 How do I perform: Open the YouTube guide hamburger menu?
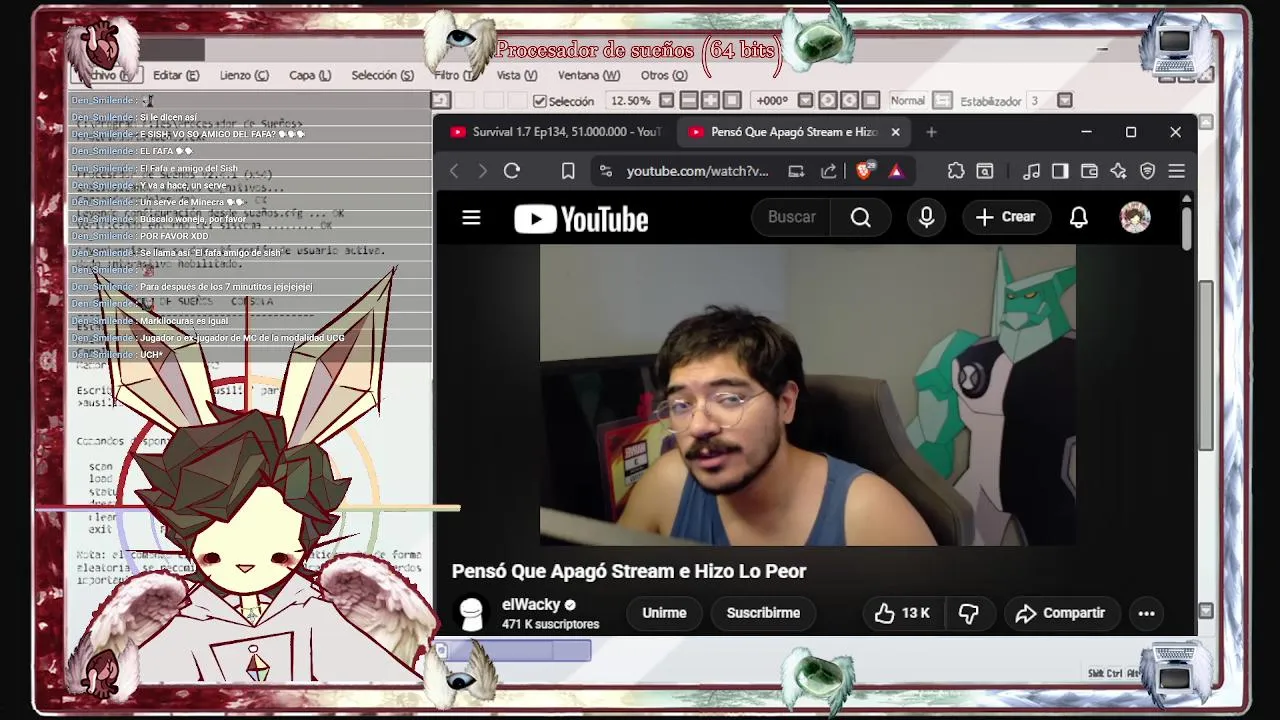pos(471,217)
